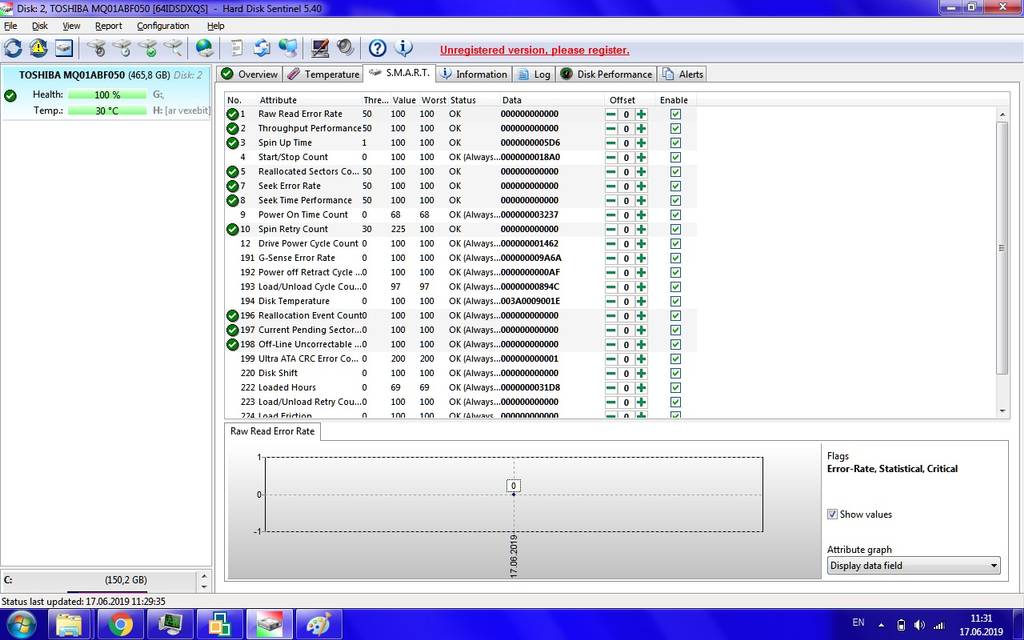Click the SMART list vertical scrollbar thumb
The image size is (1024, 640).
1002,248
